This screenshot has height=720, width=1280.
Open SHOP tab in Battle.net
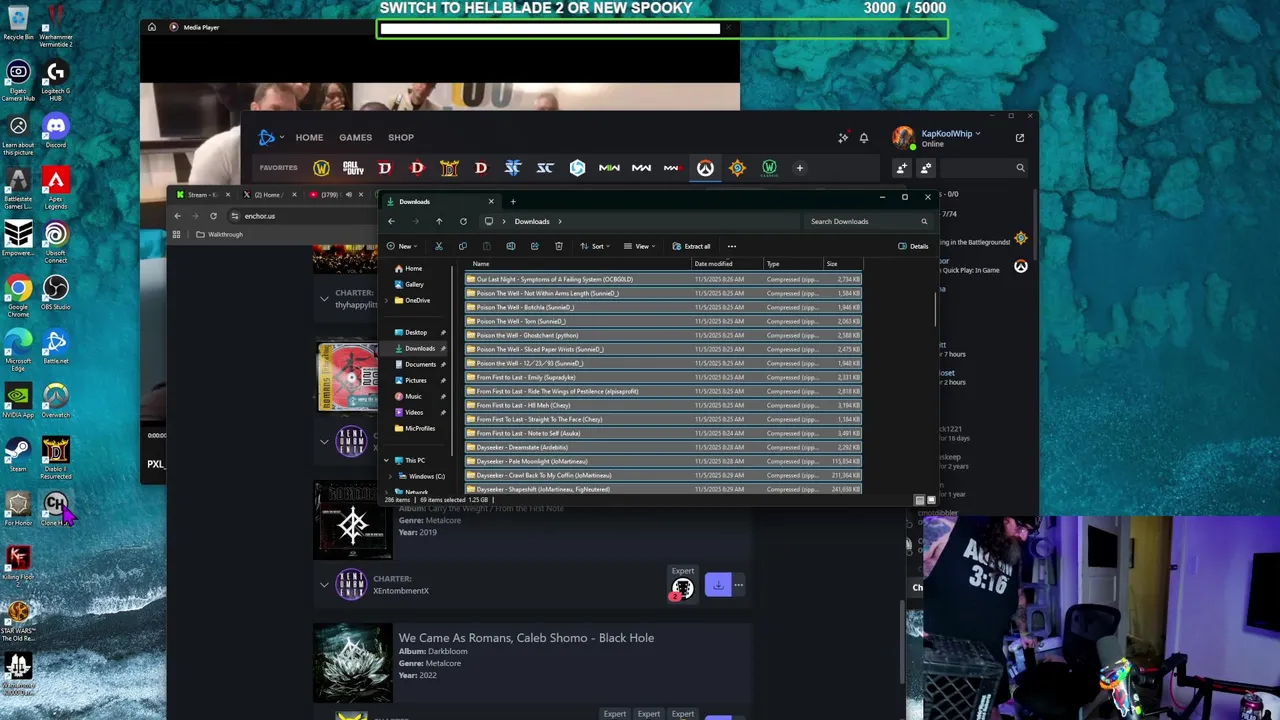pyautogui.click(x=401, y=137)
